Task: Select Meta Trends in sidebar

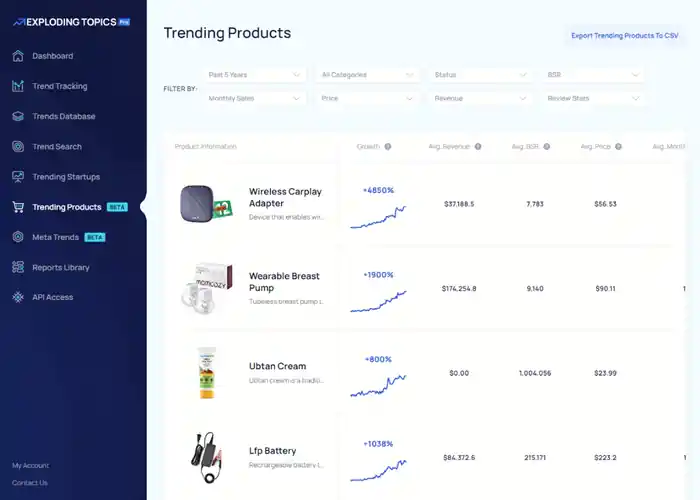Action: (x=55, y=237)
